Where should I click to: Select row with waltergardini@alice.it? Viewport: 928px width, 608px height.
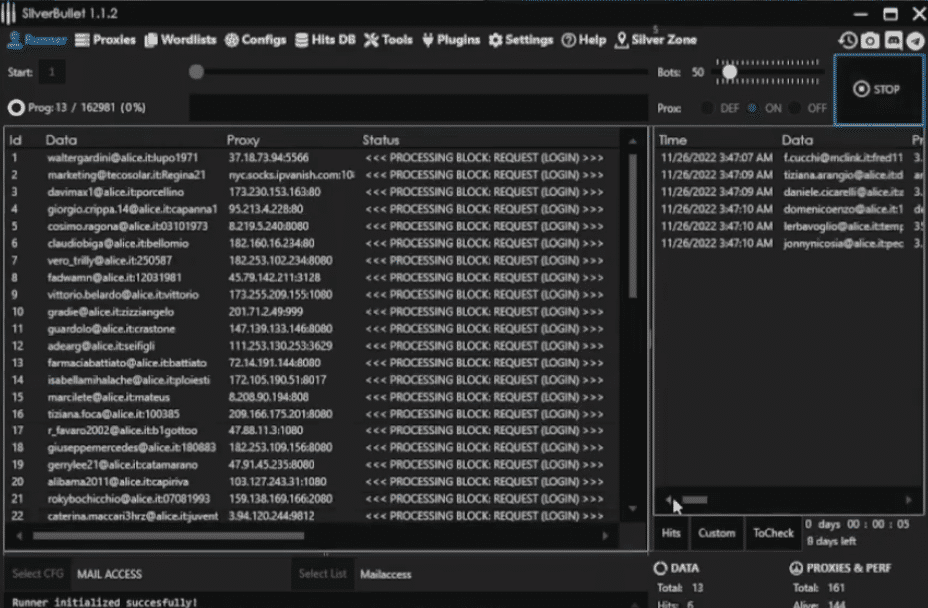(x=312, y=157)
